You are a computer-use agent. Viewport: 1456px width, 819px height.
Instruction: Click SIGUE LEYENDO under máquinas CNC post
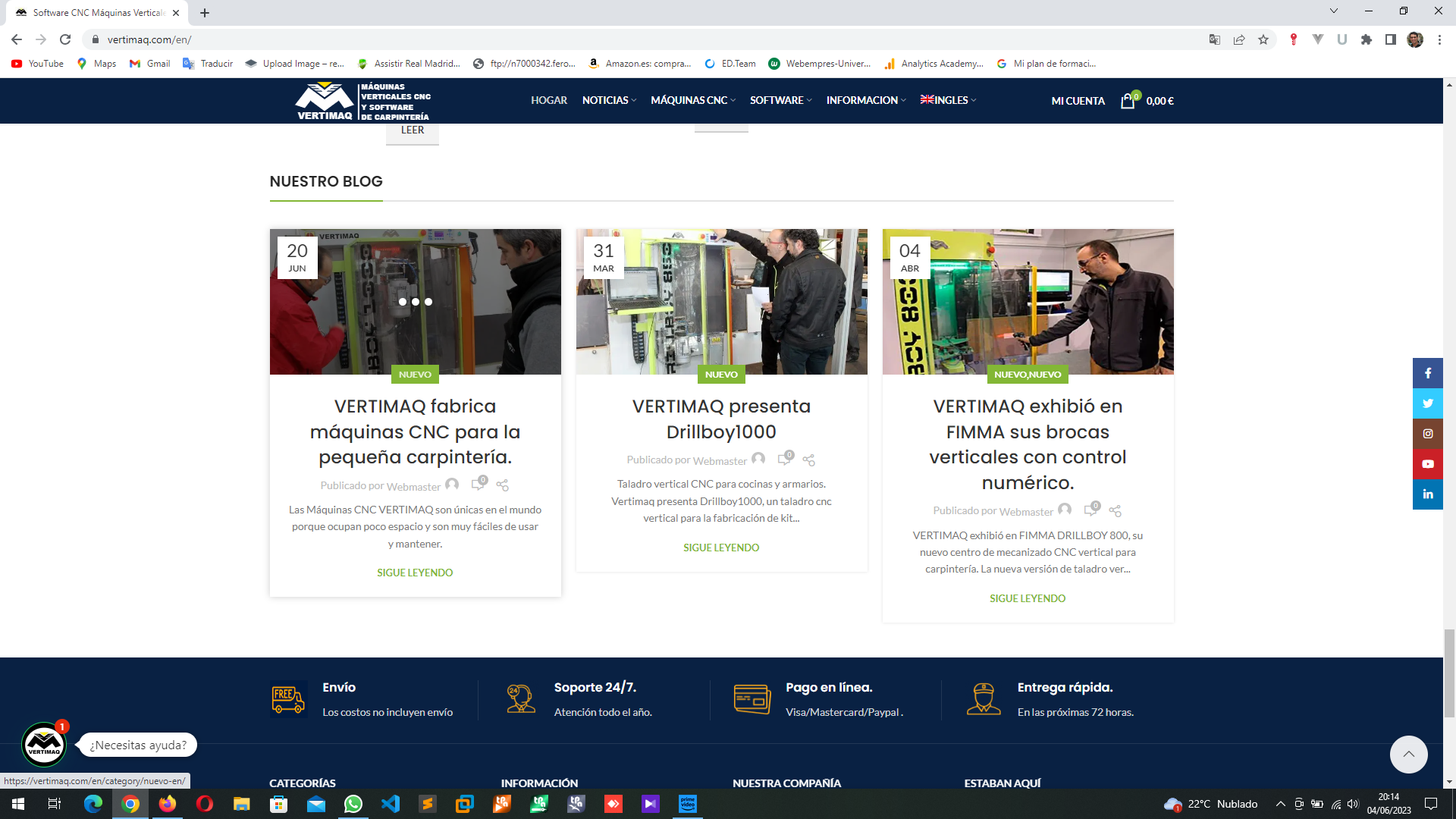[x=415, y=573]
